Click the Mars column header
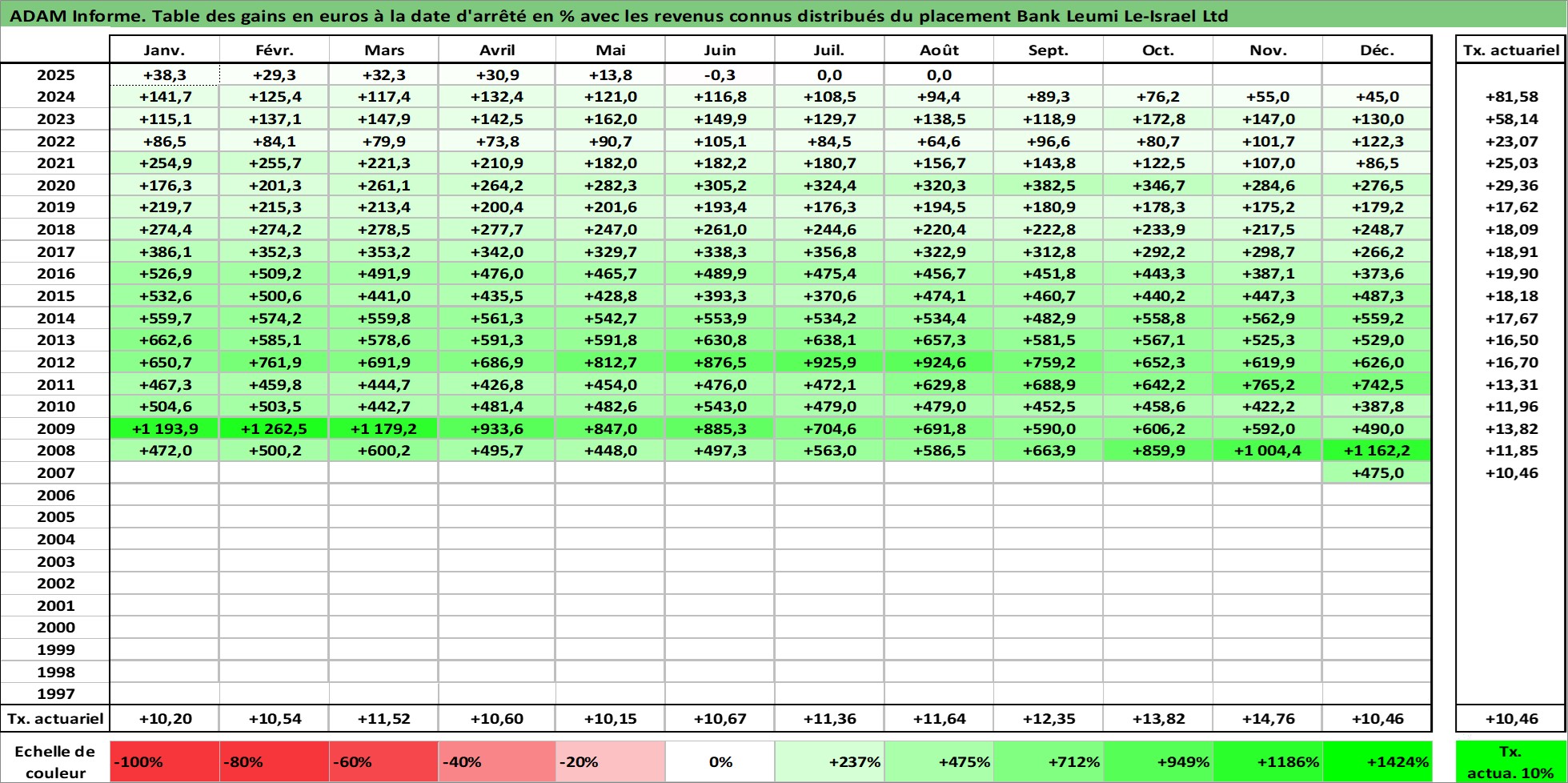 tap(384, 50)
